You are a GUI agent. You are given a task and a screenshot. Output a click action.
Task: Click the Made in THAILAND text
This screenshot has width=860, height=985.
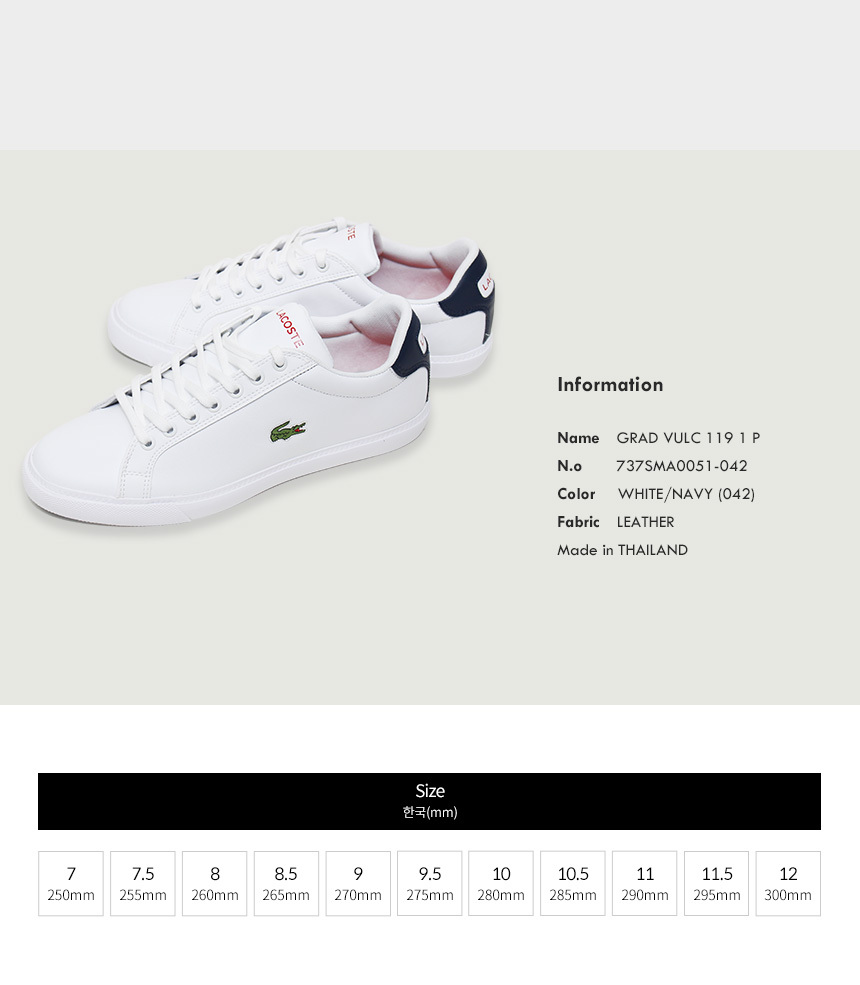[622, 550]
